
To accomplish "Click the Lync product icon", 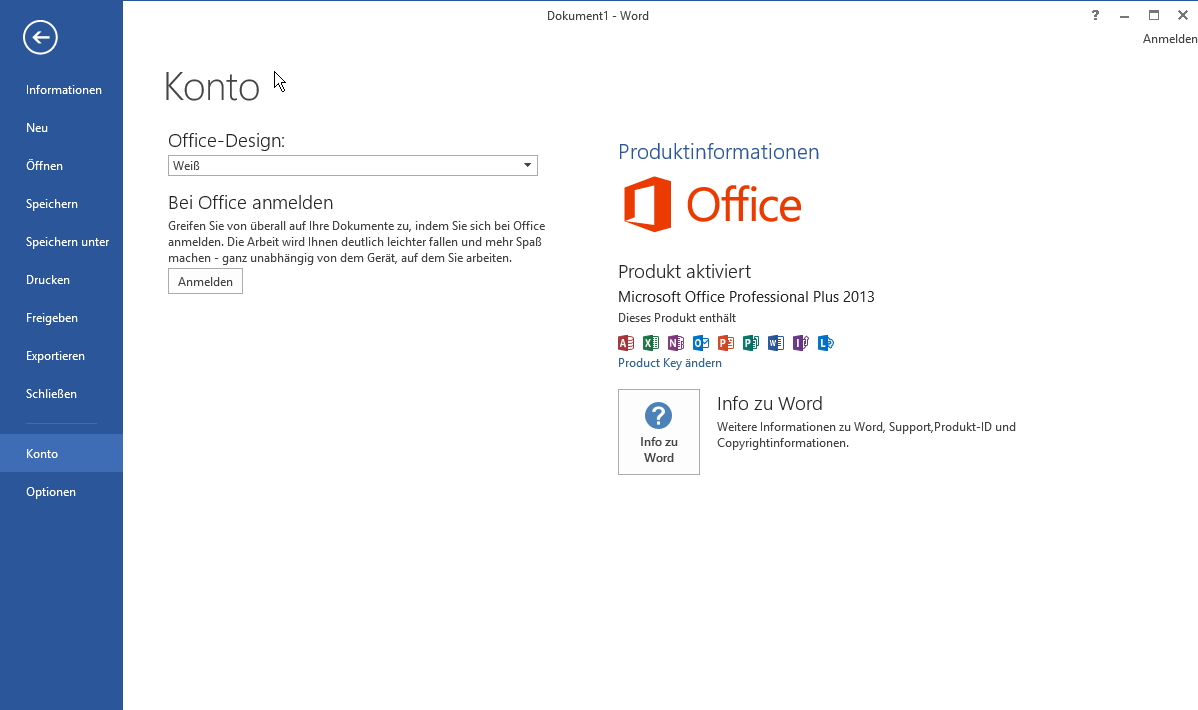I will 826,343.
